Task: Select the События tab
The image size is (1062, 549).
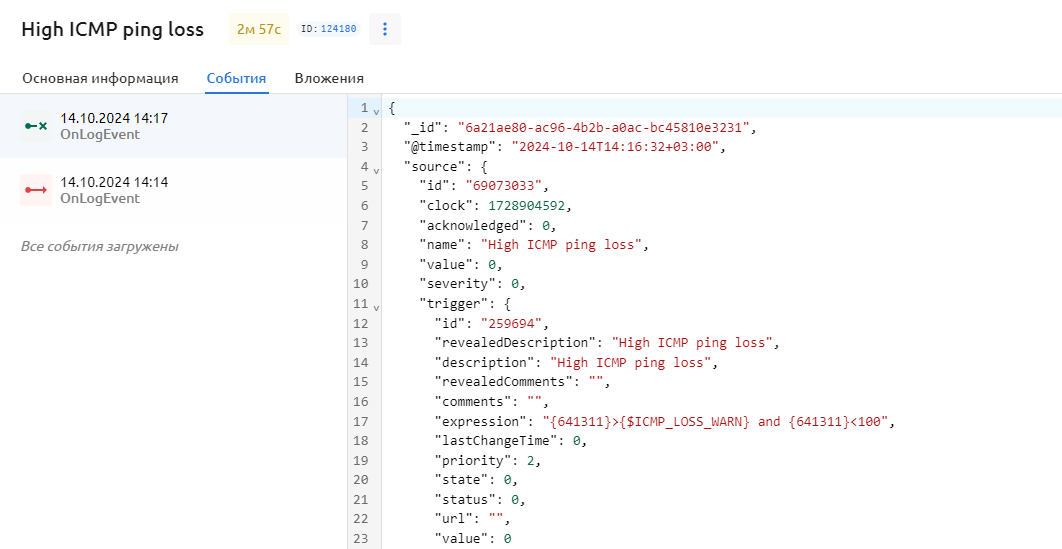Action: pyautogui.click(x=236, y=78)
